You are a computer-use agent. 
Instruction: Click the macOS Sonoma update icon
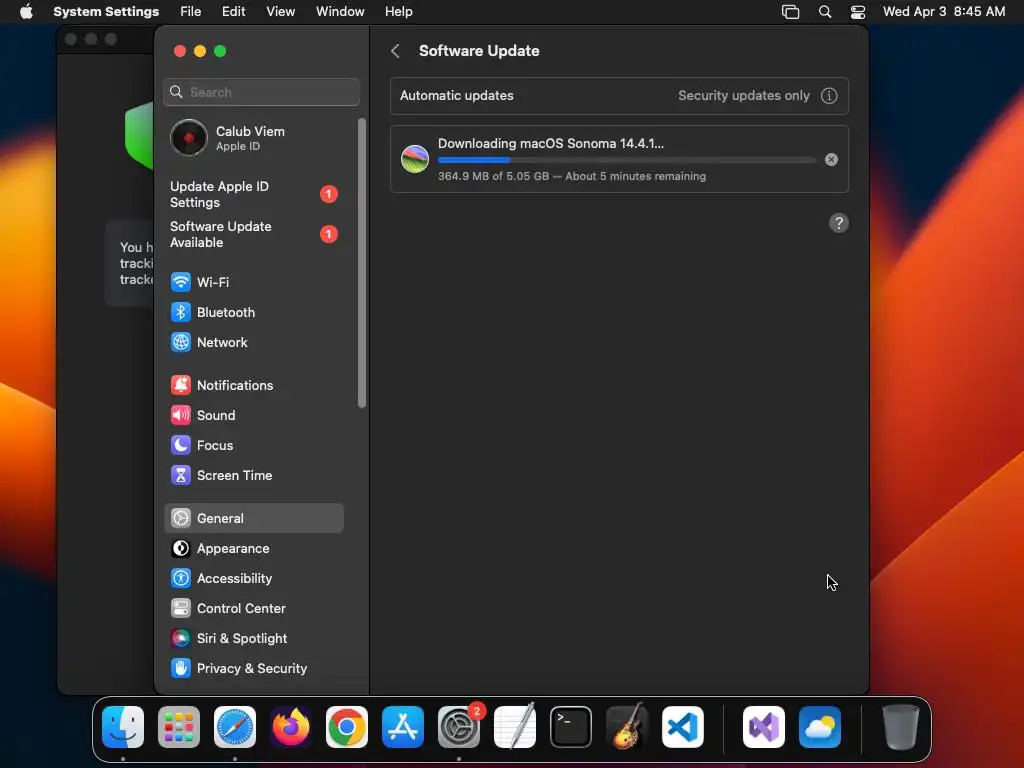(x=415, y=159)
